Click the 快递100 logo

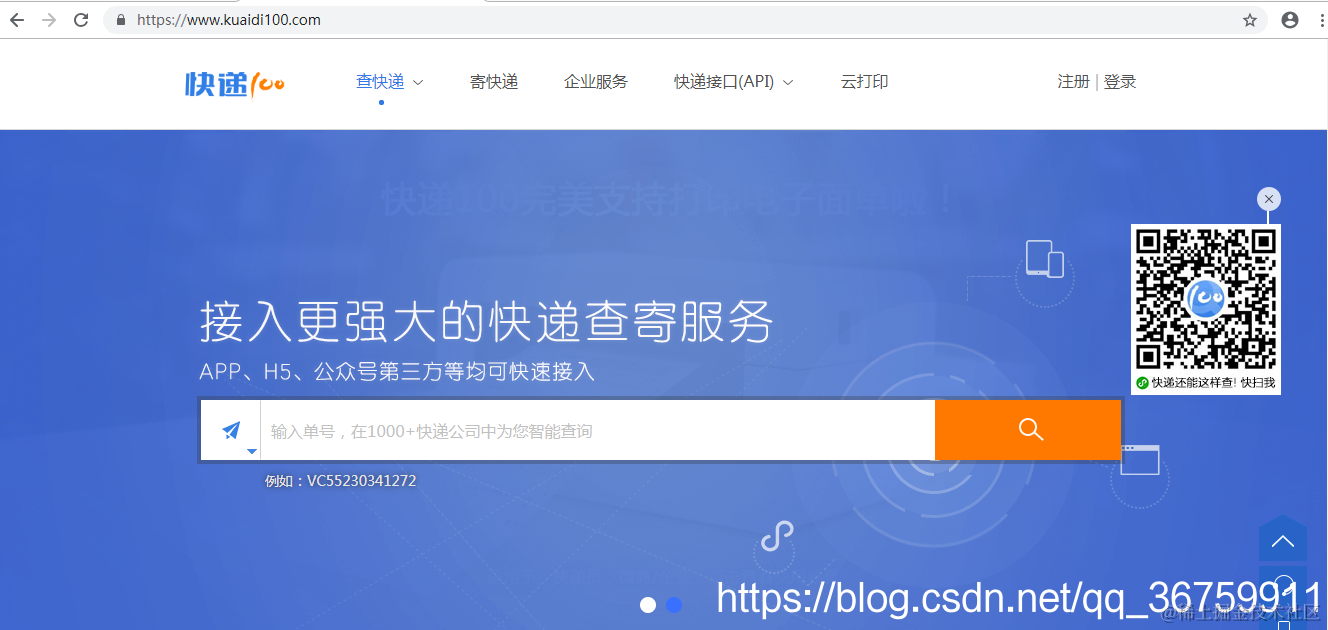(235, 83)
